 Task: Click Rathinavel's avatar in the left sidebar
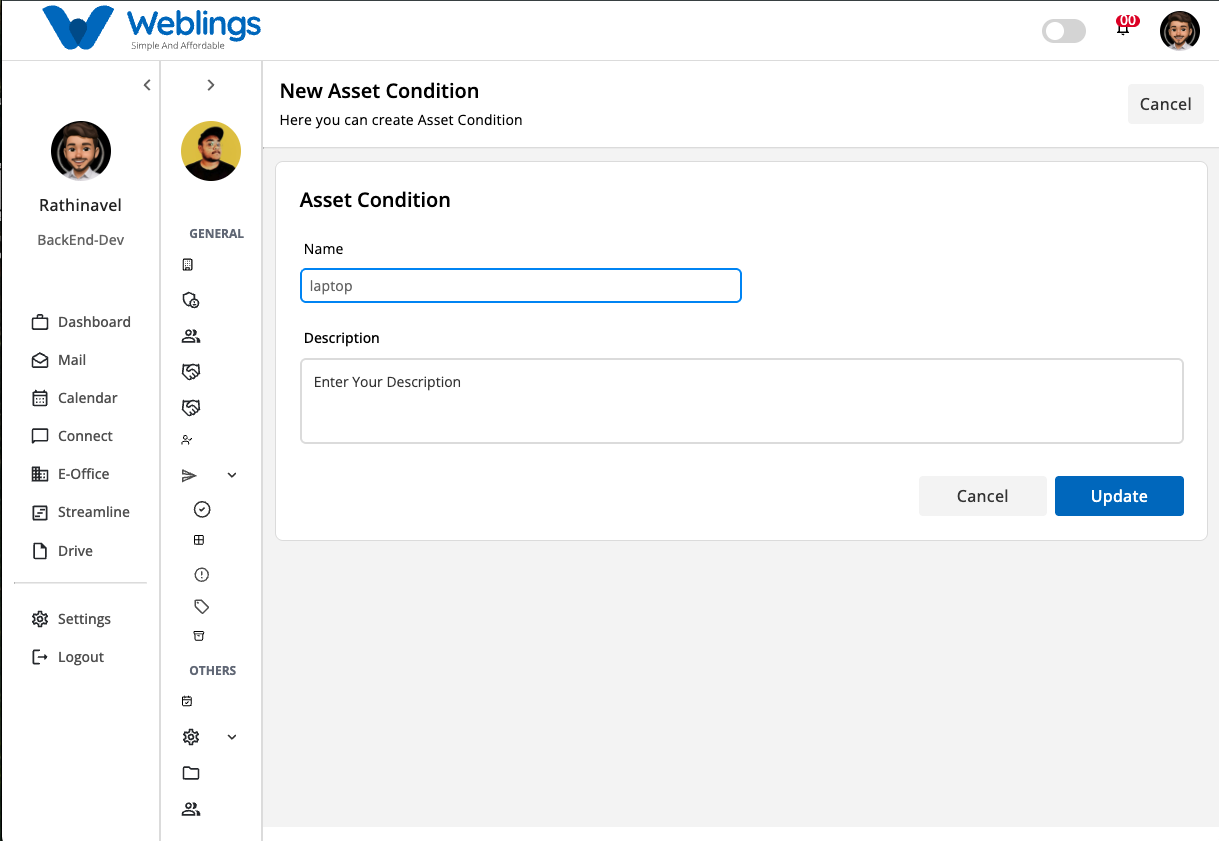pos(81,151)
